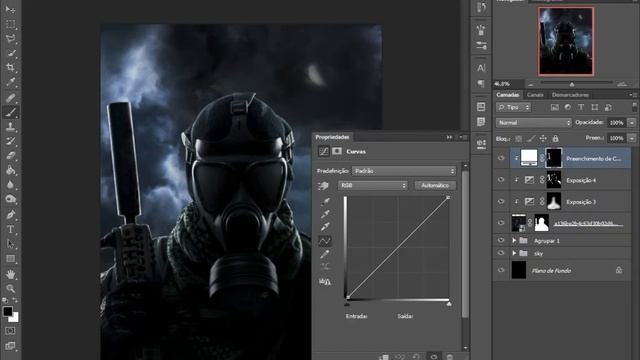This screenshot has width=640, height=360.
Task: Hide the Plano de Fundo layer
Action: point(501,270)
